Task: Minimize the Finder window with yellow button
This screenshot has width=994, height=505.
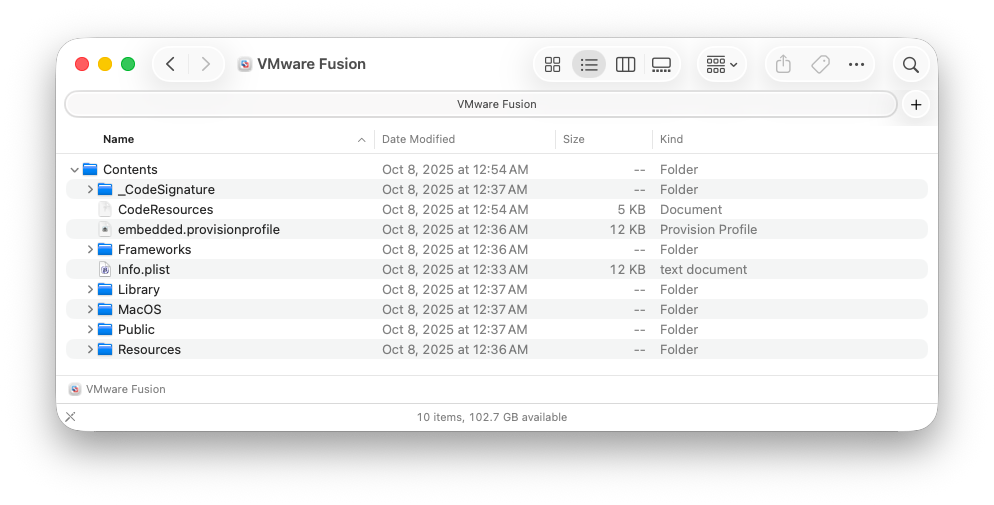Action: [x=105, y=64]
